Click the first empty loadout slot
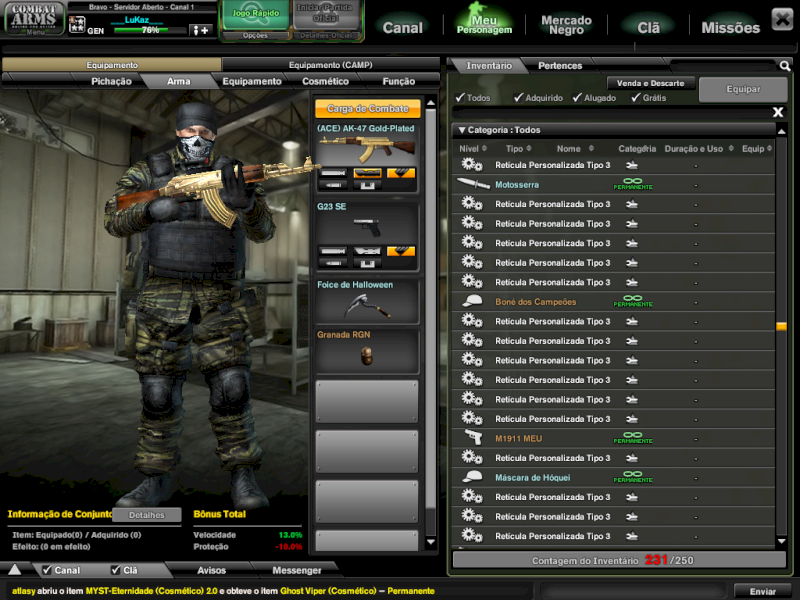The width and height of the screenshot is (800, 600). click(x=367, y=401)
